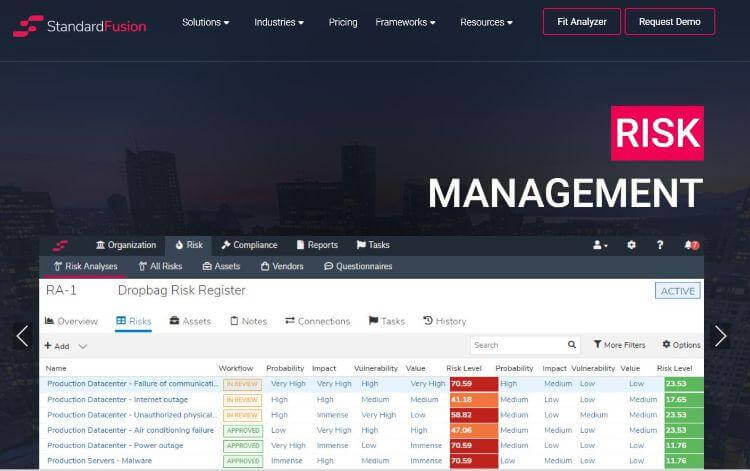
Task: Open the Overview tab
Action: (71, 321)
